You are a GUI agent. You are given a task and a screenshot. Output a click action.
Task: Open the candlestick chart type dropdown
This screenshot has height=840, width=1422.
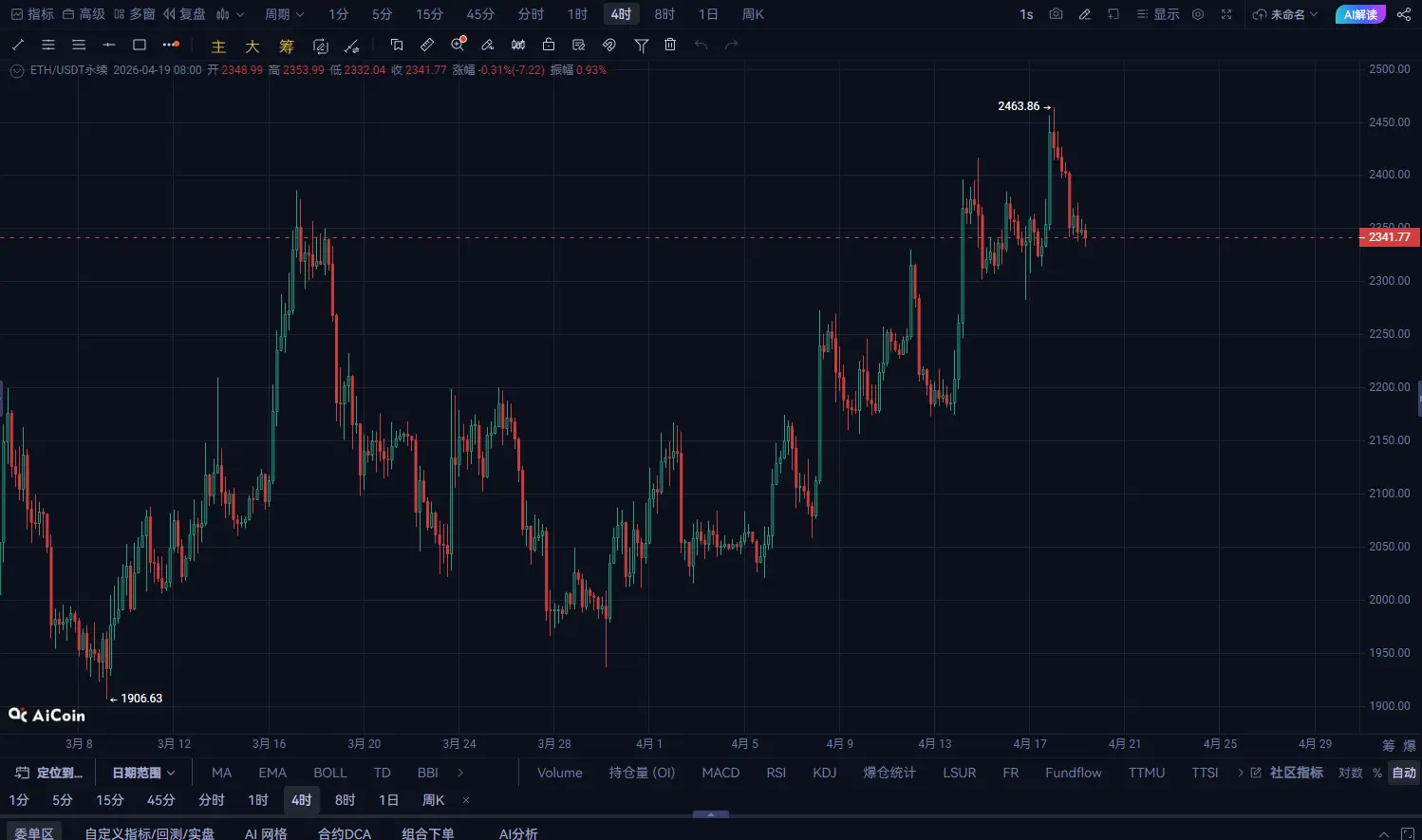click(231, 14)
